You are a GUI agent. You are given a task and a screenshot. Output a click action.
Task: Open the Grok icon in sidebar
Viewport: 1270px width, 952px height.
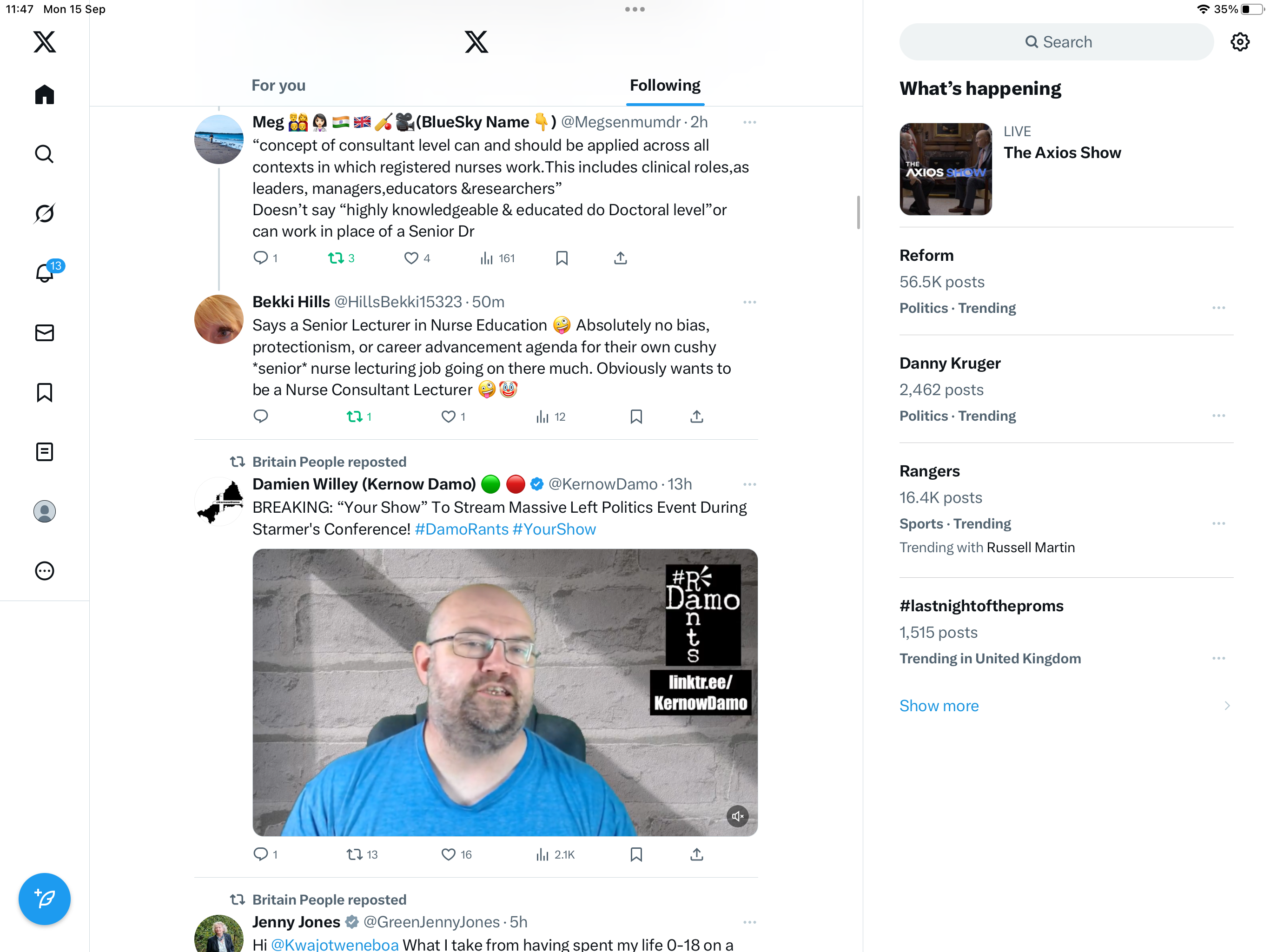pyautogui.click(x=44, y=214)
